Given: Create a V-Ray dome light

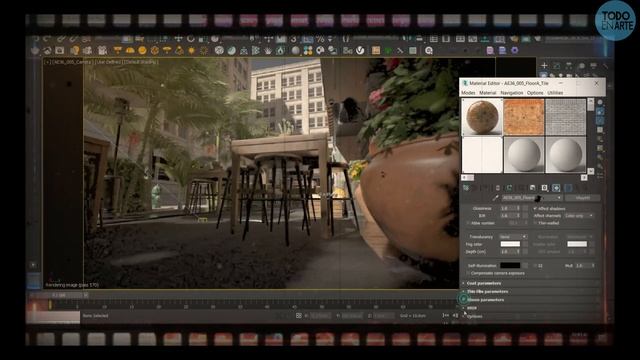Looking at the screenshot, I should (x=130, y=51).
